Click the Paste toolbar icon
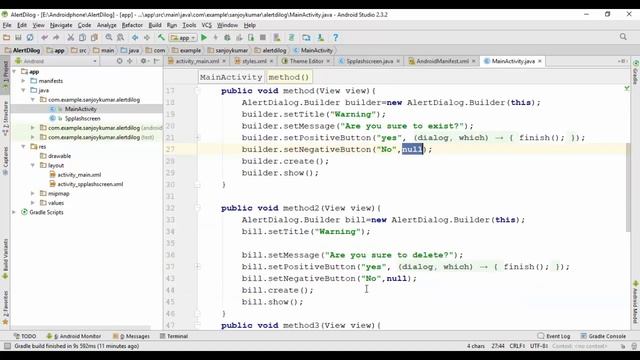The height and width of the screenshot is (360, 640). pyautogui.click(x=94, y=38)
